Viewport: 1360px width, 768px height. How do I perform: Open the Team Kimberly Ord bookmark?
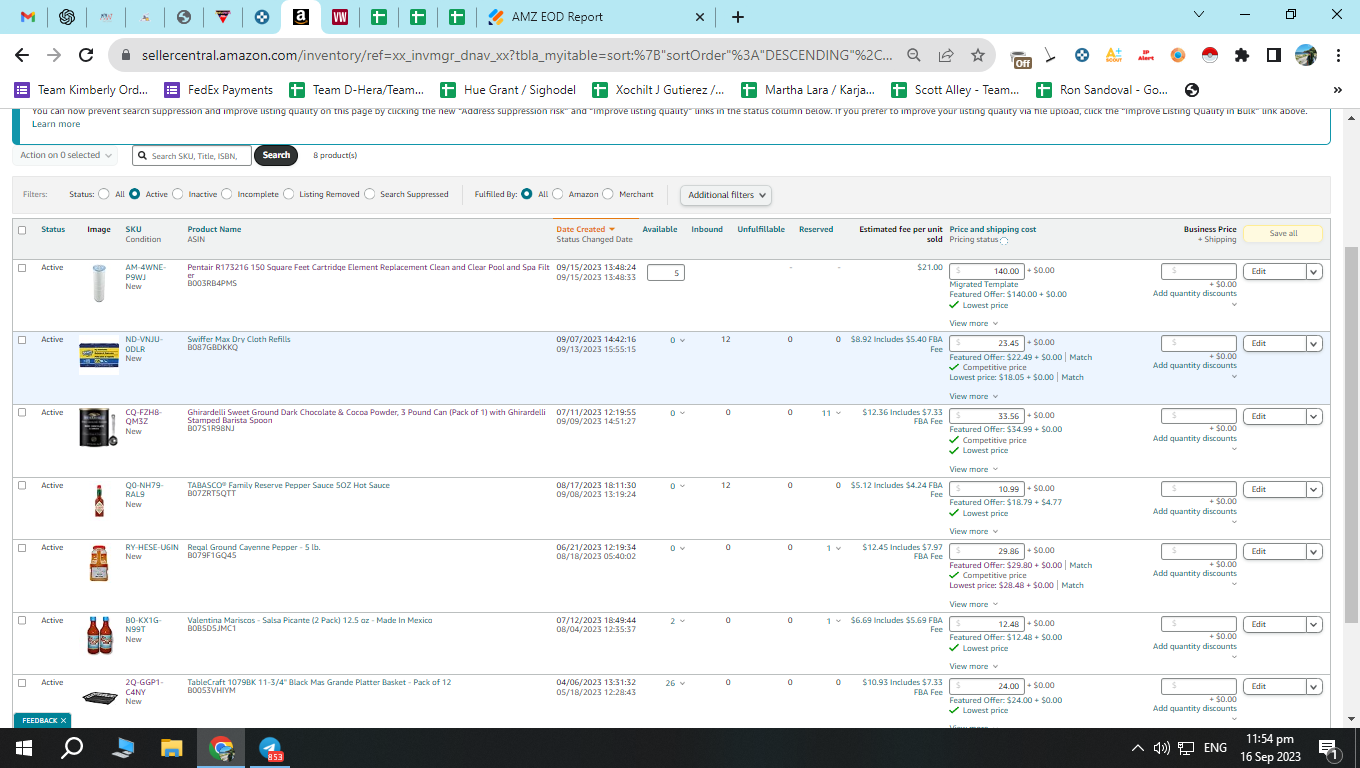[82, 90]
